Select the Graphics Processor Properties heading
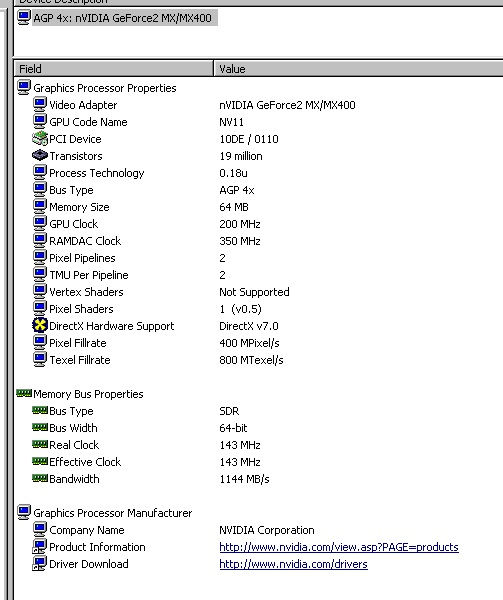This screenshot has height=600, width=503. pyautogui.click(x=105, y=88)
